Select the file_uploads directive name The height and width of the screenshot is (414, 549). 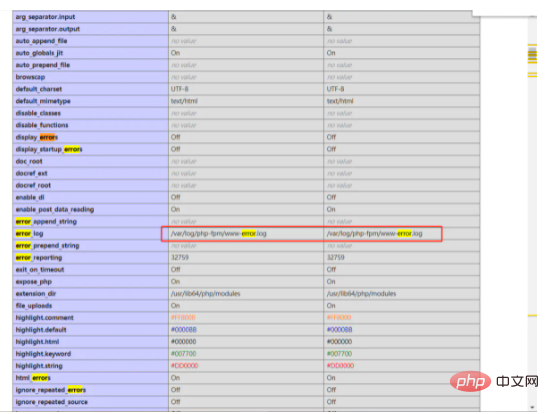pyautogui.click(x=34, y=306)
